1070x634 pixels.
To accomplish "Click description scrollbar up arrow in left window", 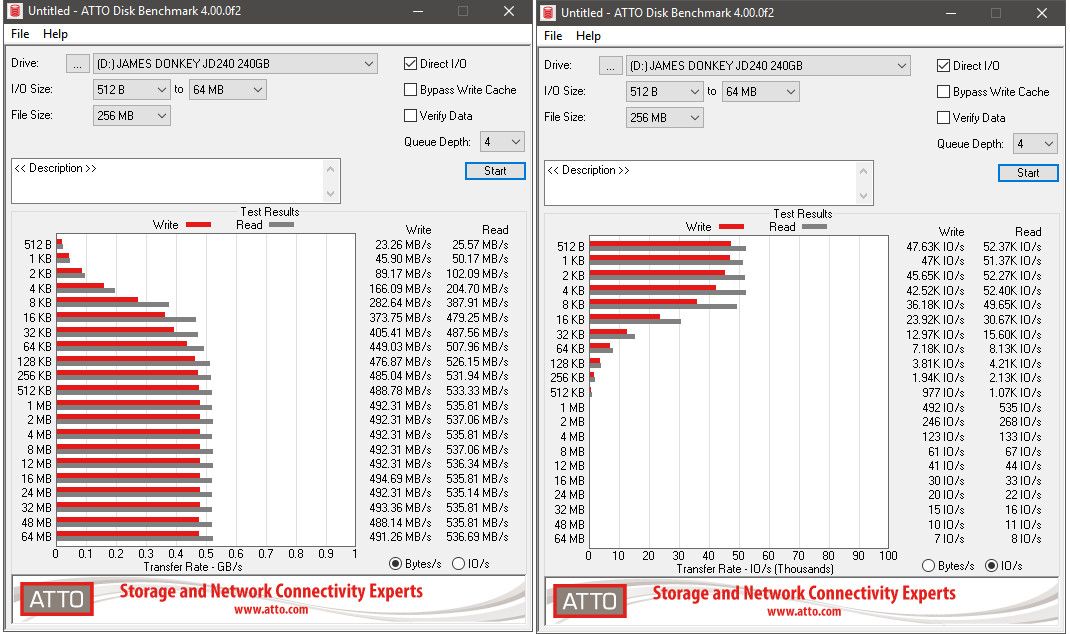I will point(331,169).
